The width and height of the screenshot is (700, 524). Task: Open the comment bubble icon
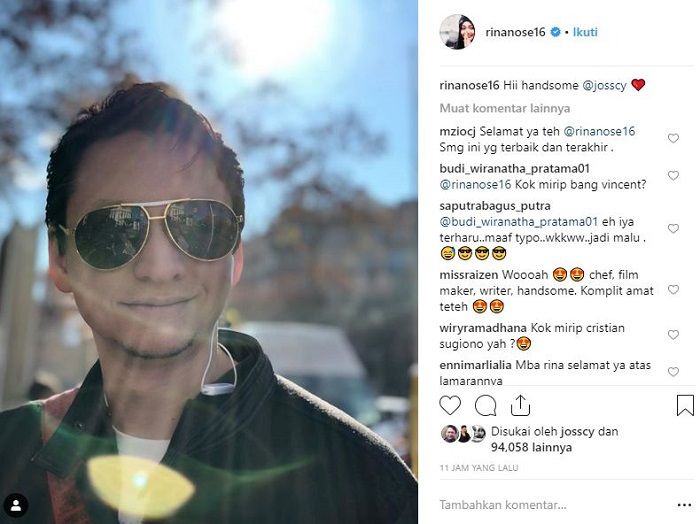[486, 405]
